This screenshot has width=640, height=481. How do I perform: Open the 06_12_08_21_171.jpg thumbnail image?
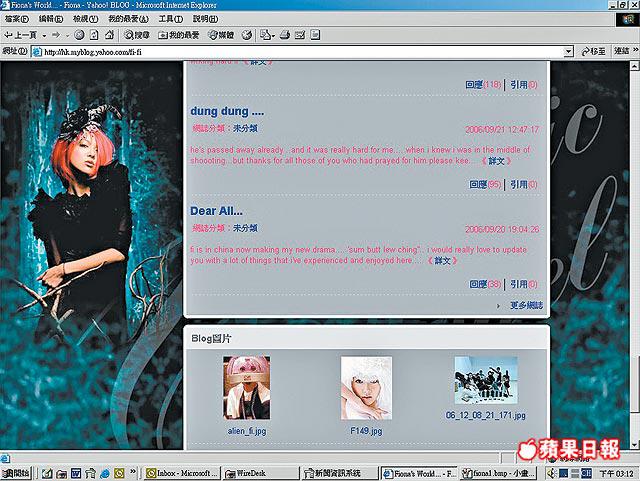[486, 380]
